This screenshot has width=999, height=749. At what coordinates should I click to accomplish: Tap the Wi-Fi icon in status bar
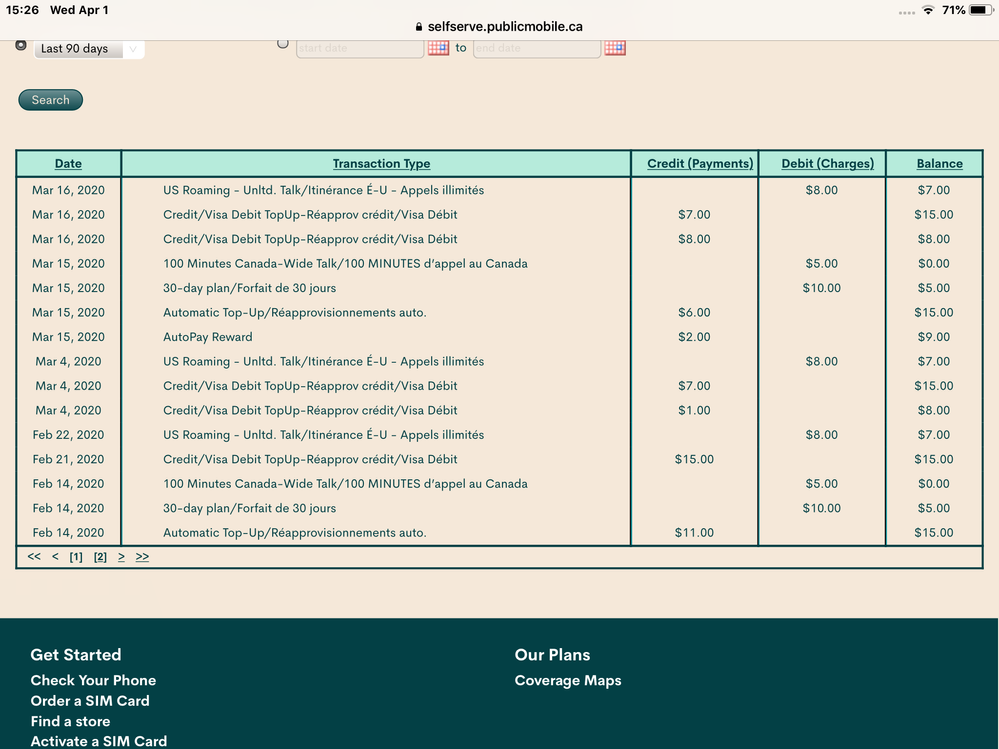point(928,10)
